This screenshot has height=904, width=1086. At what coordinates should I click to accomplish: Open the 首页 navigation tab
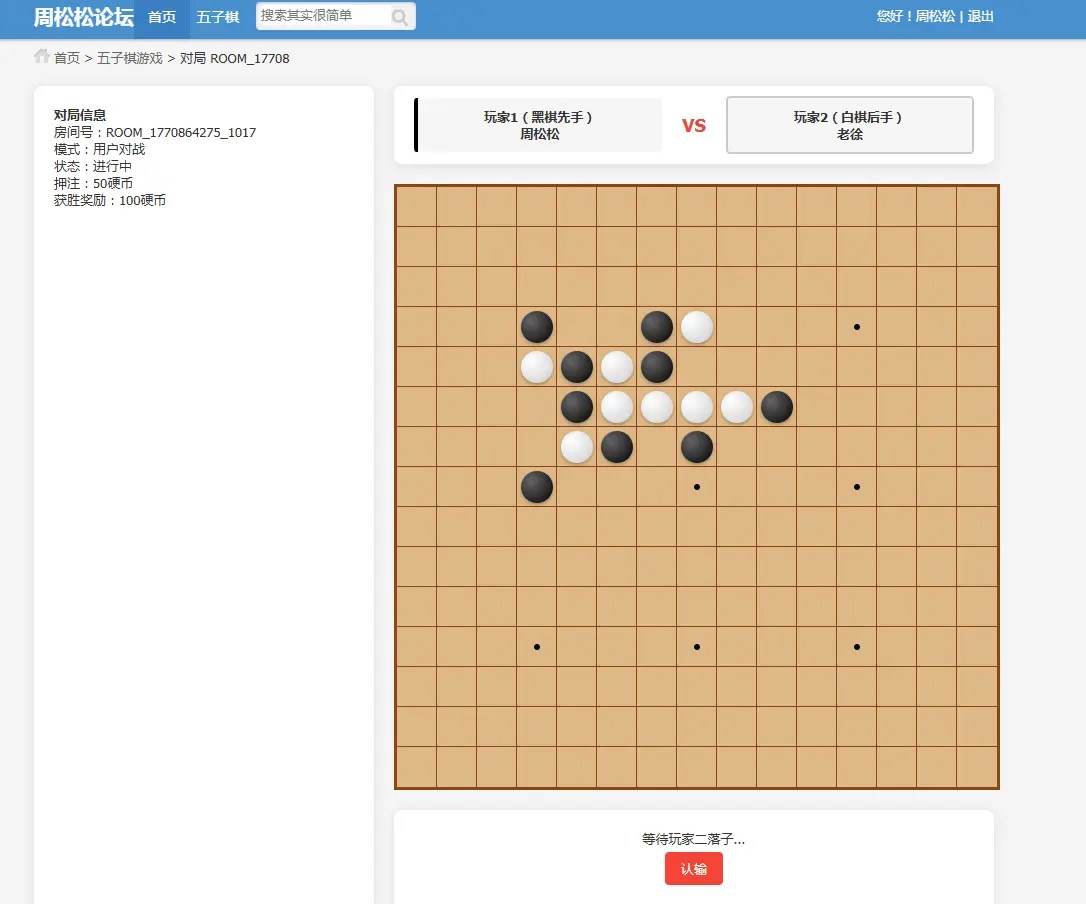[x=162, y=17]
